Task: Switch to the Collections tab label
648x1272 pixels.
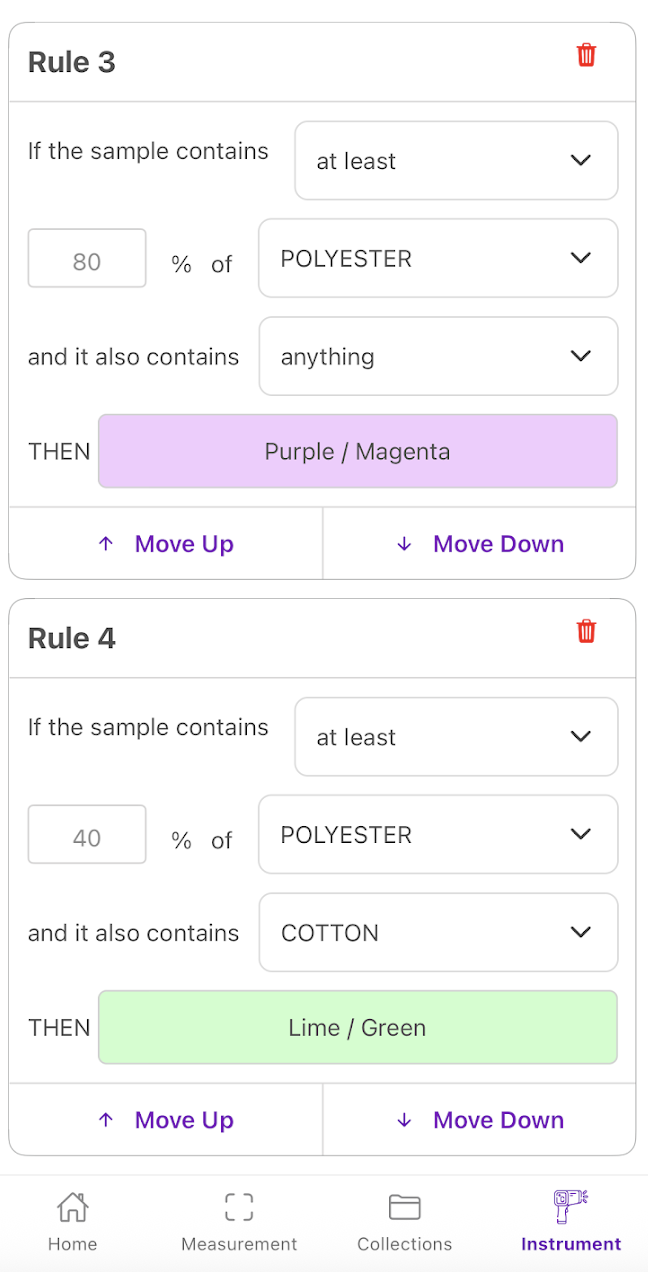Action: (404, 1244)
